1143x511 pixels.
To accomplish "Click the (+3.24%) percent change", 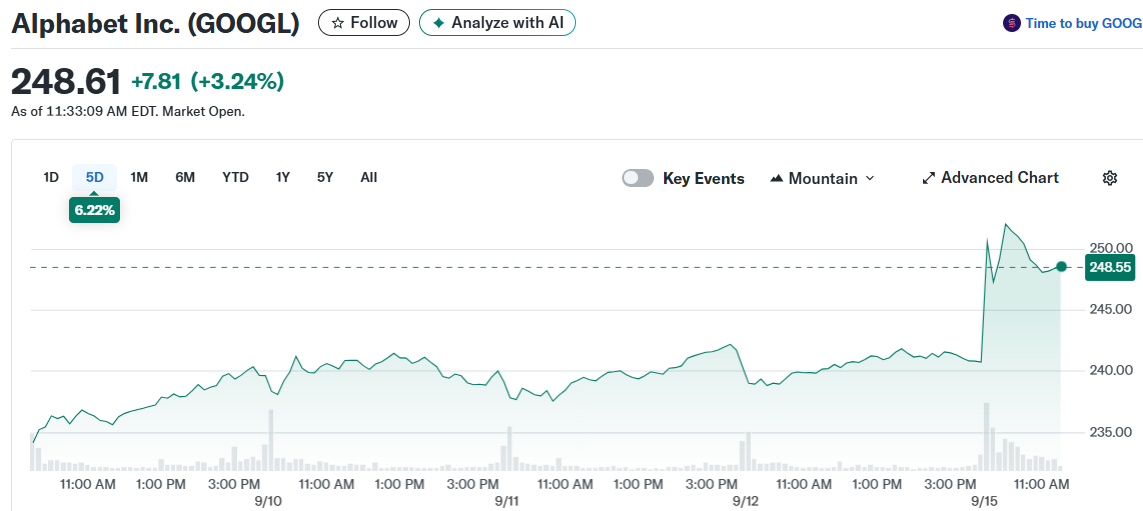I will pyautogui.click(x=237, y=82).
